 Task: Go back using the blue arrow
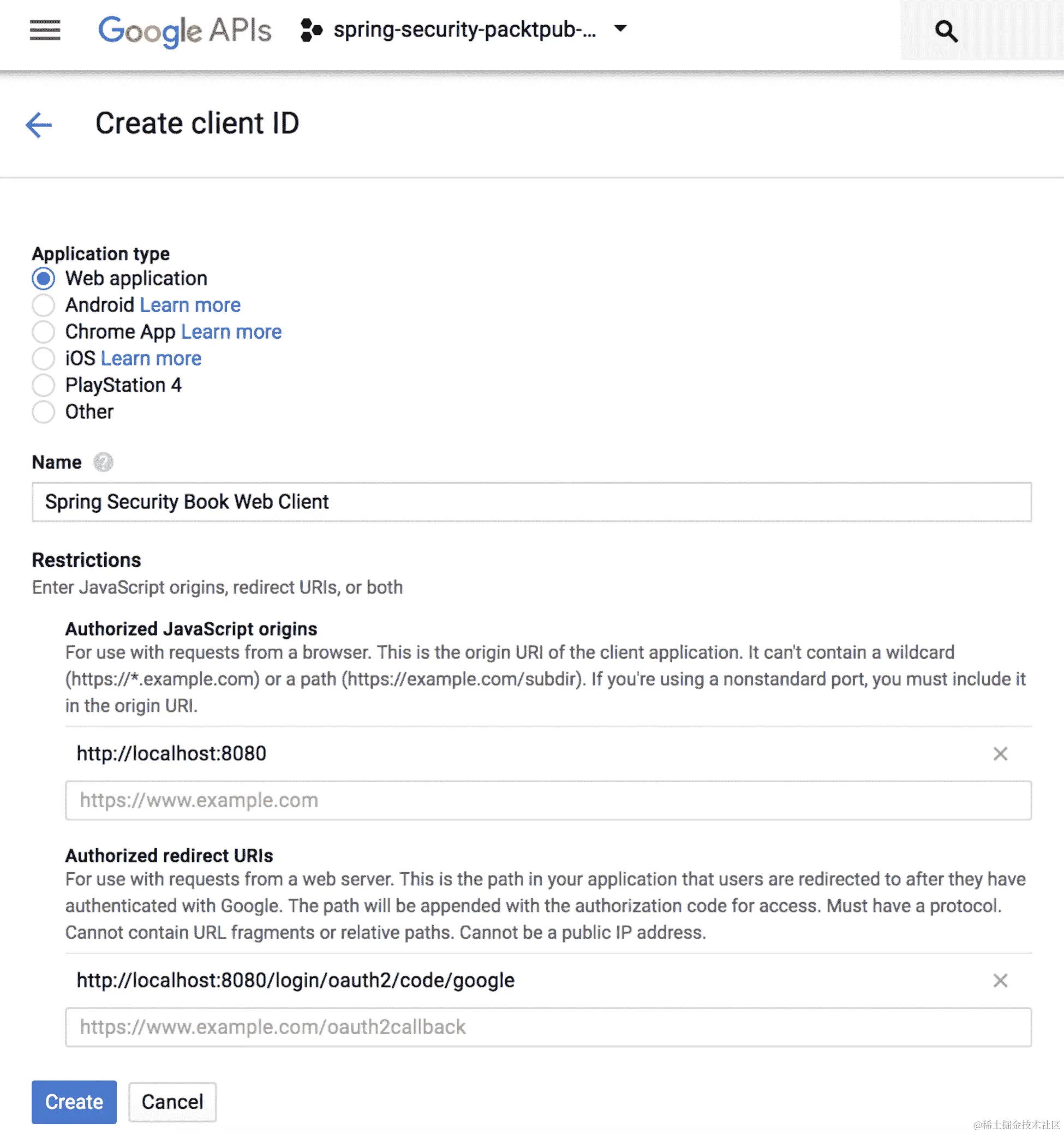click(x=39, y=124)
